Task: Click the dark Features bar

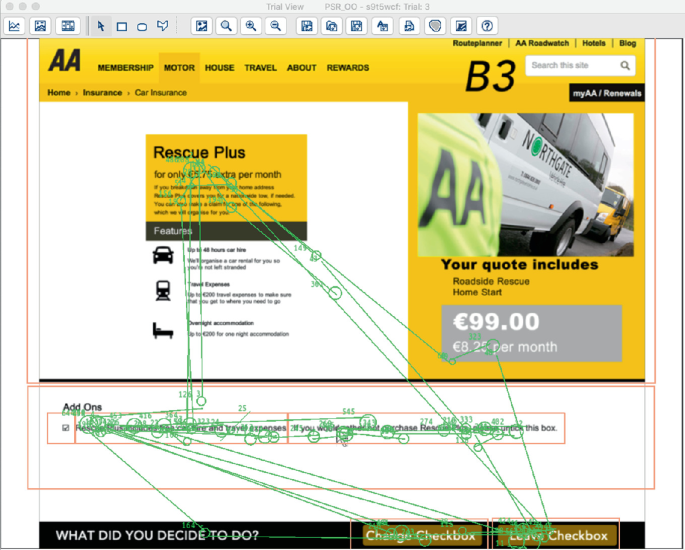Action: coord(226,231)
